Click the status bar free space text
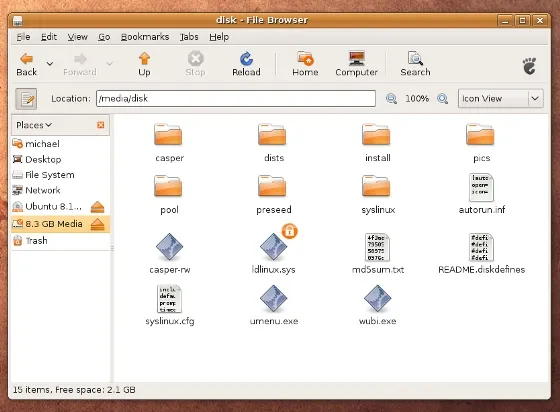560x412 pixels. point(95,390)
